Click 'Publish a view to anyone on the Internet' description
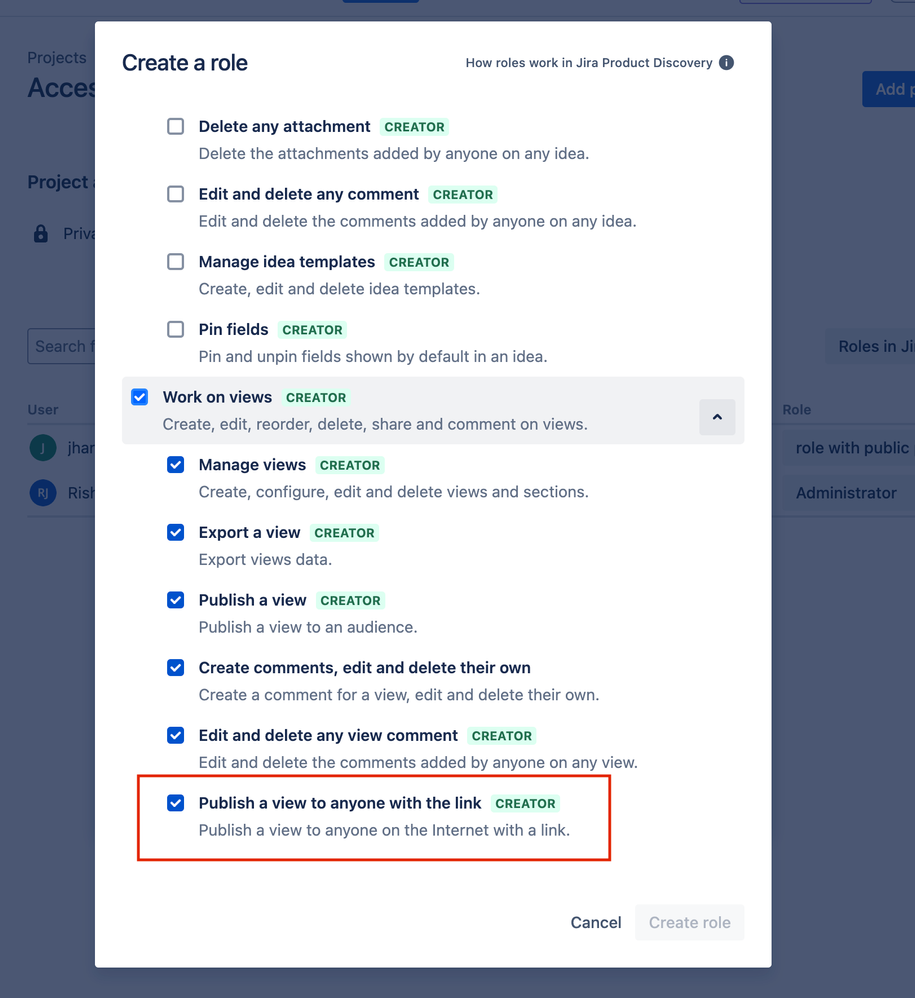This screenshot has width=915, height=998. point(384,830)
